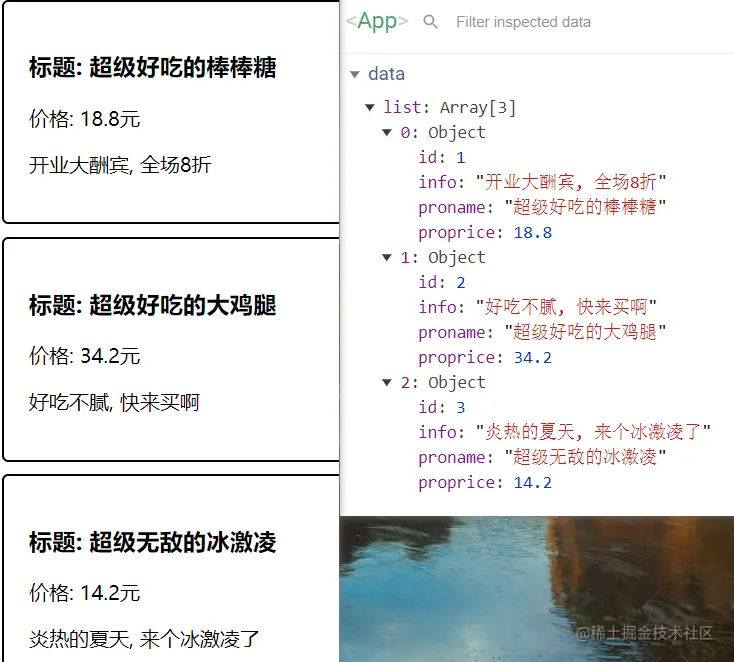Select the id: 1 property row
The width and height of the screenshot is (734, 662).
click(442, 158)
